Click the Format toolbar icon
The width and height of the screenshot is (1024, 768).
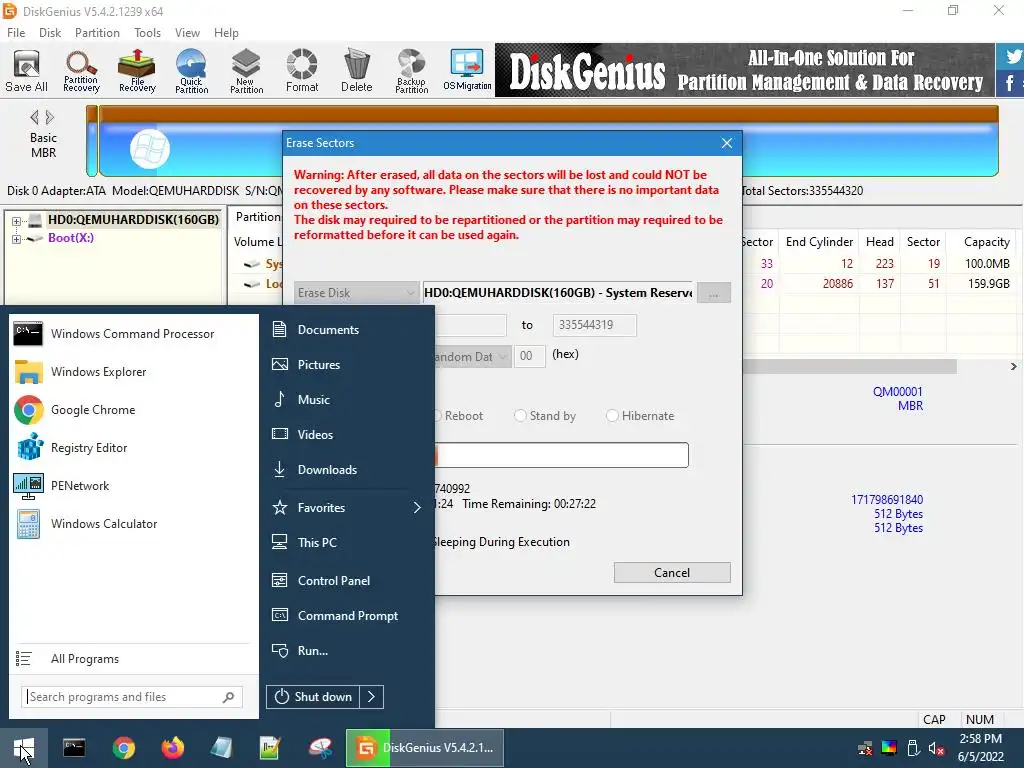302,71
